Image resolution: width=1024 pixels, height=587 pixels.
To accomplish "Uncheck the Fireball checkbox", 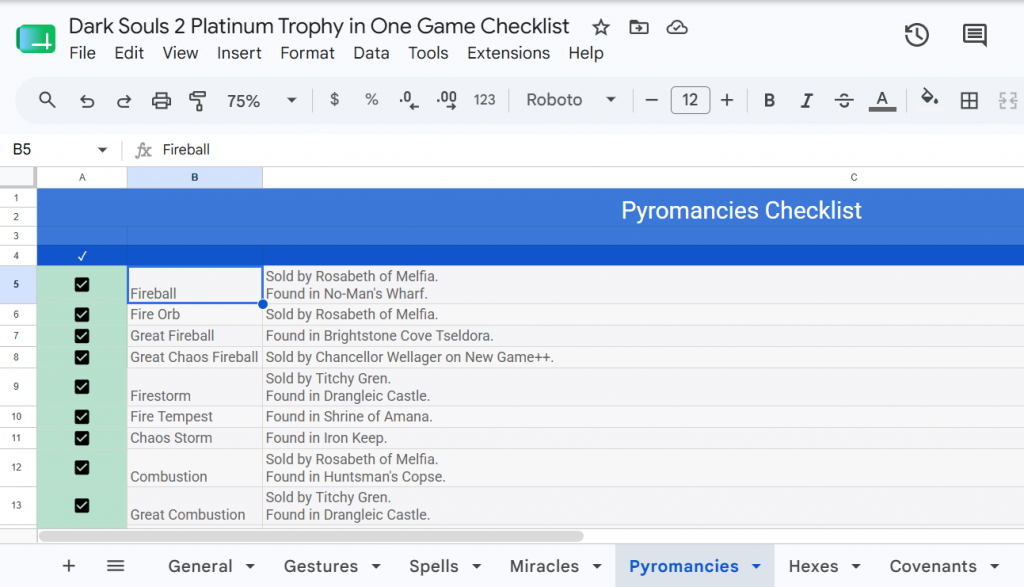I will point(82,285).
